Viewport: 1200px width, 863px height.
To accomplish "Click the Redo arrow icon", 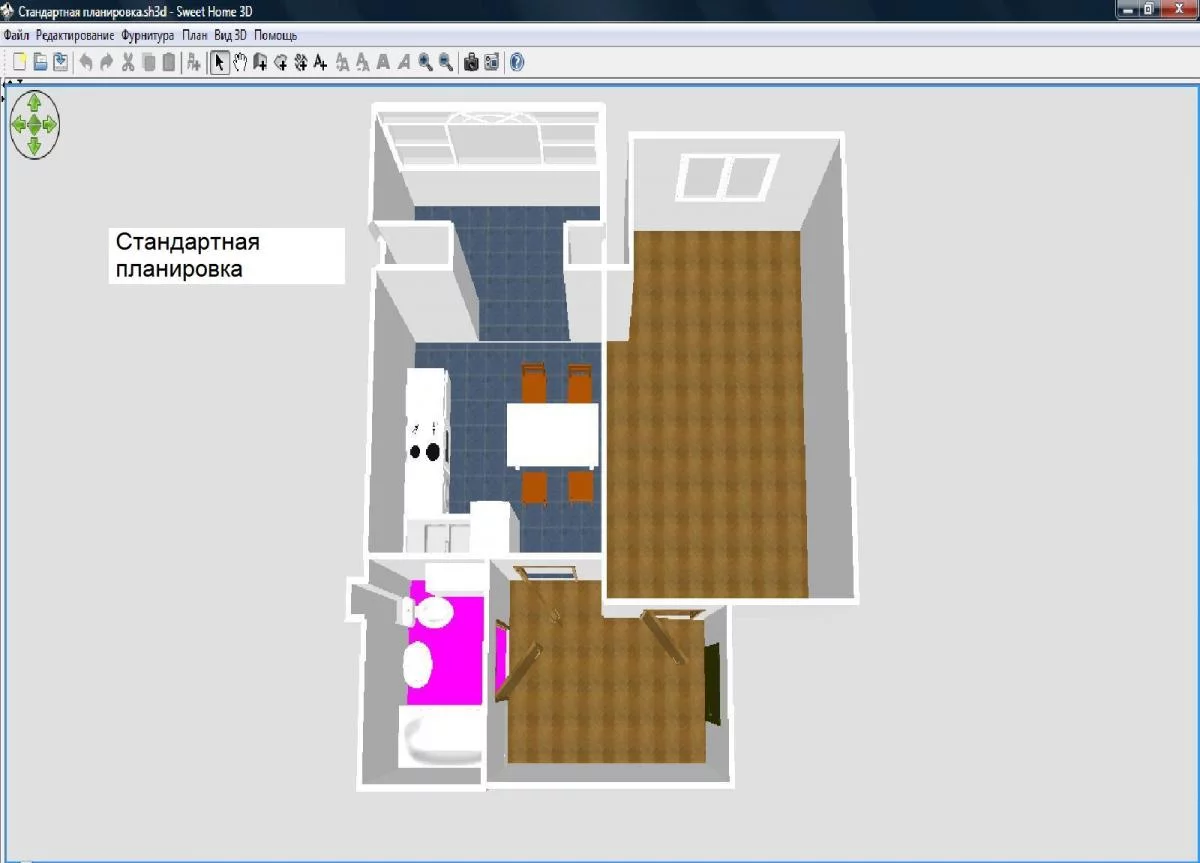I will [106, 62].
